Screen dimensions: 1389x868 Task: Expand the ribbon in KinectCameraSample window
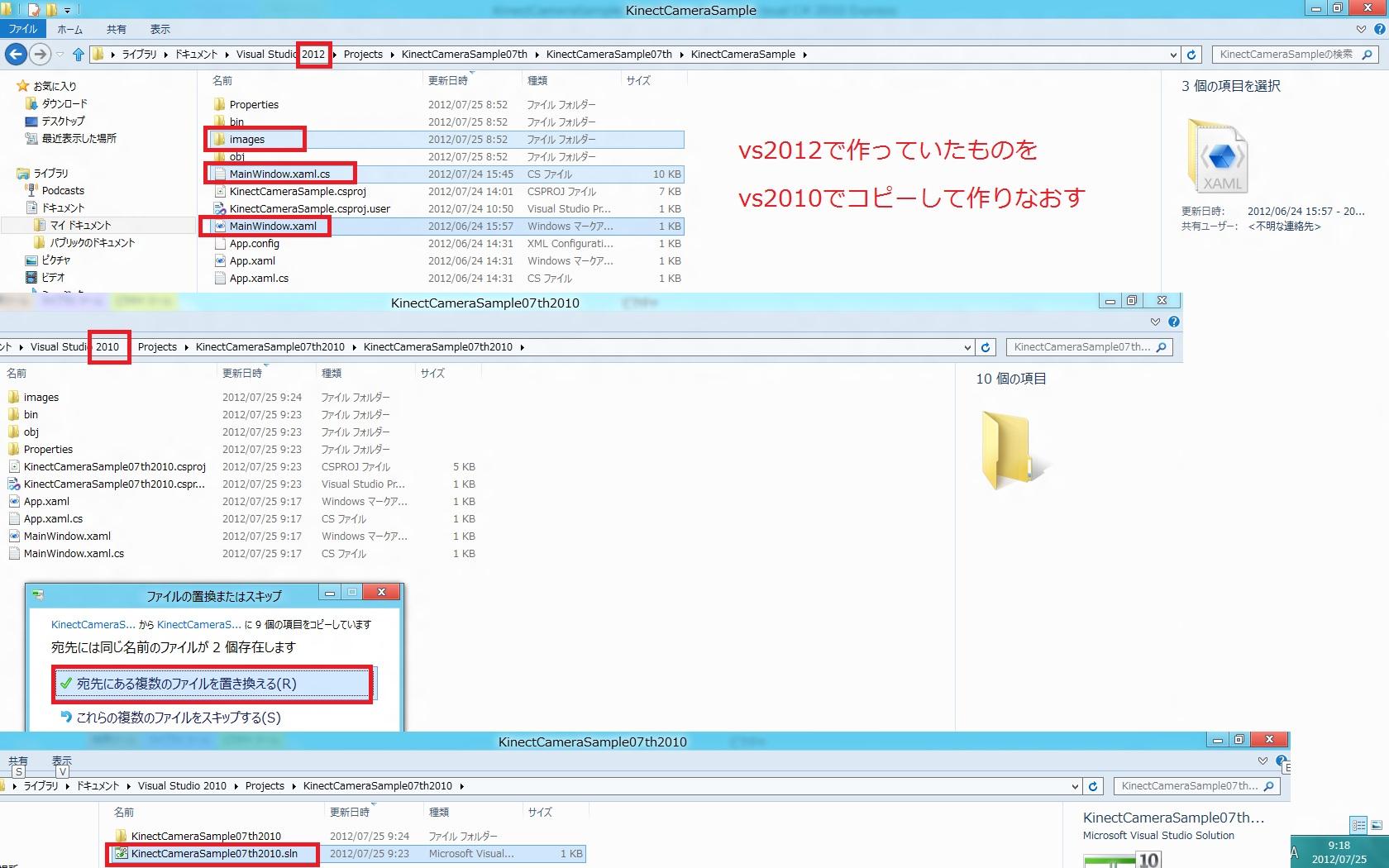click(x=1361, y=29)
